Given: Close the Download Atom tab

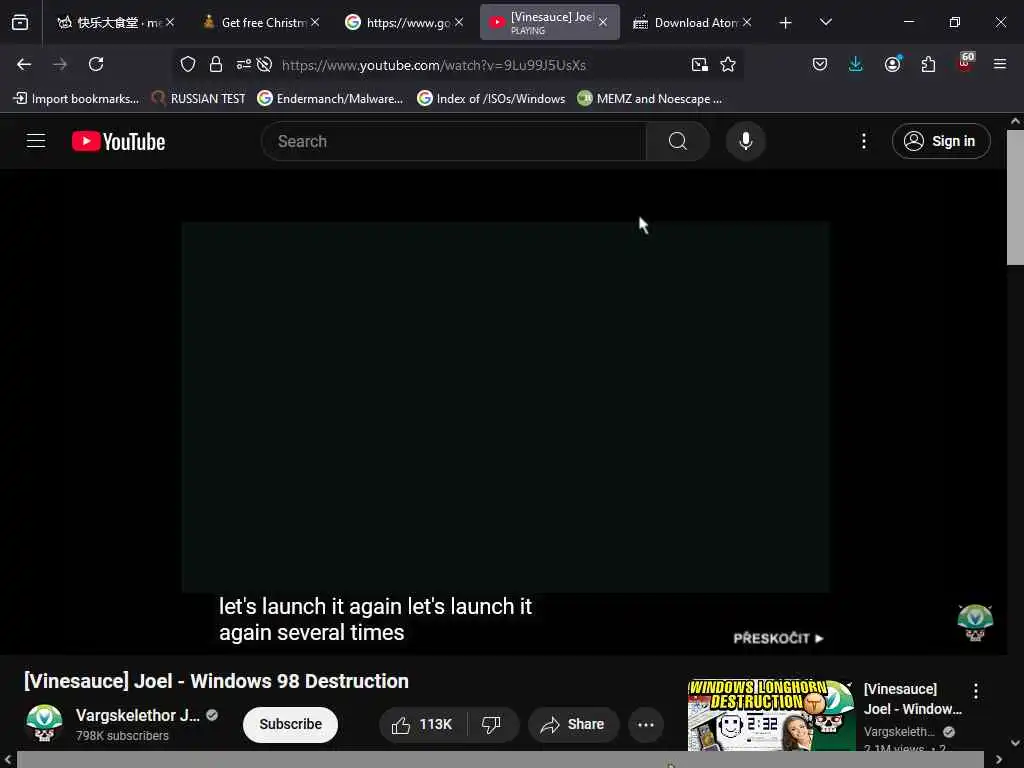Looking at the screenshot, I should (746, 23).
